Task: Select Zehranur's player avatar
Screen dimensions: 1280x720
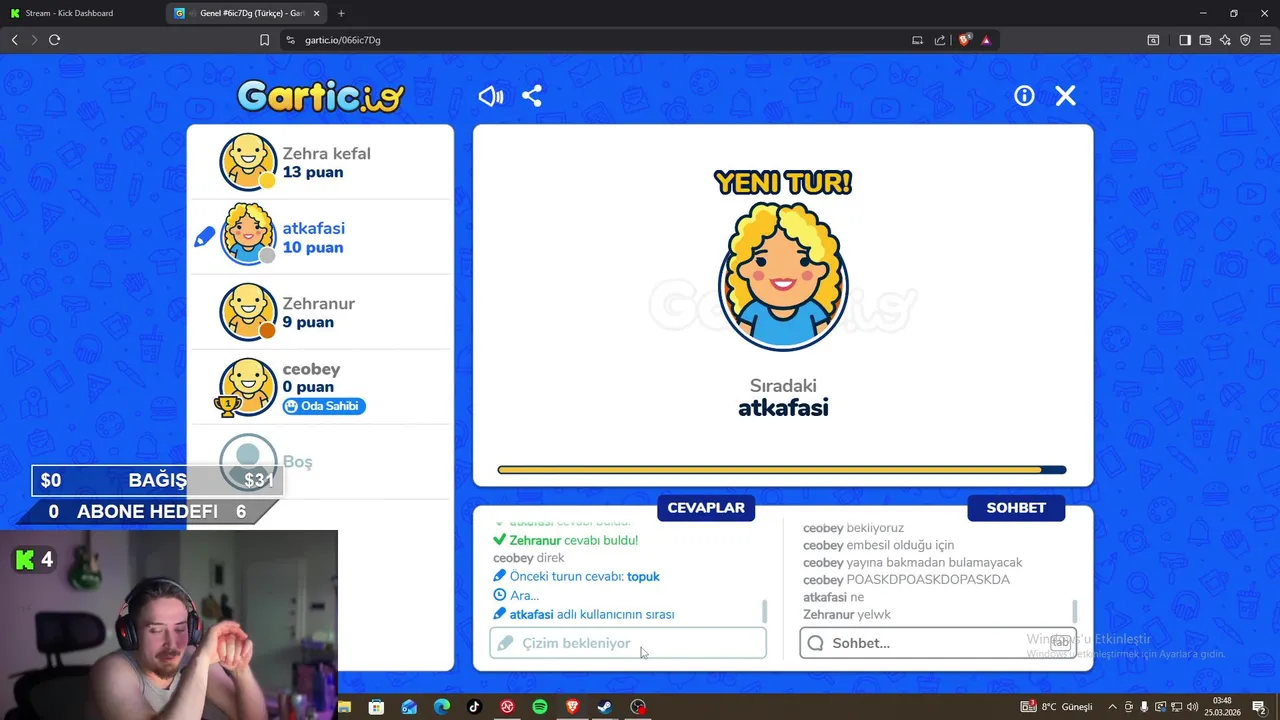Action: pos(248,312)
